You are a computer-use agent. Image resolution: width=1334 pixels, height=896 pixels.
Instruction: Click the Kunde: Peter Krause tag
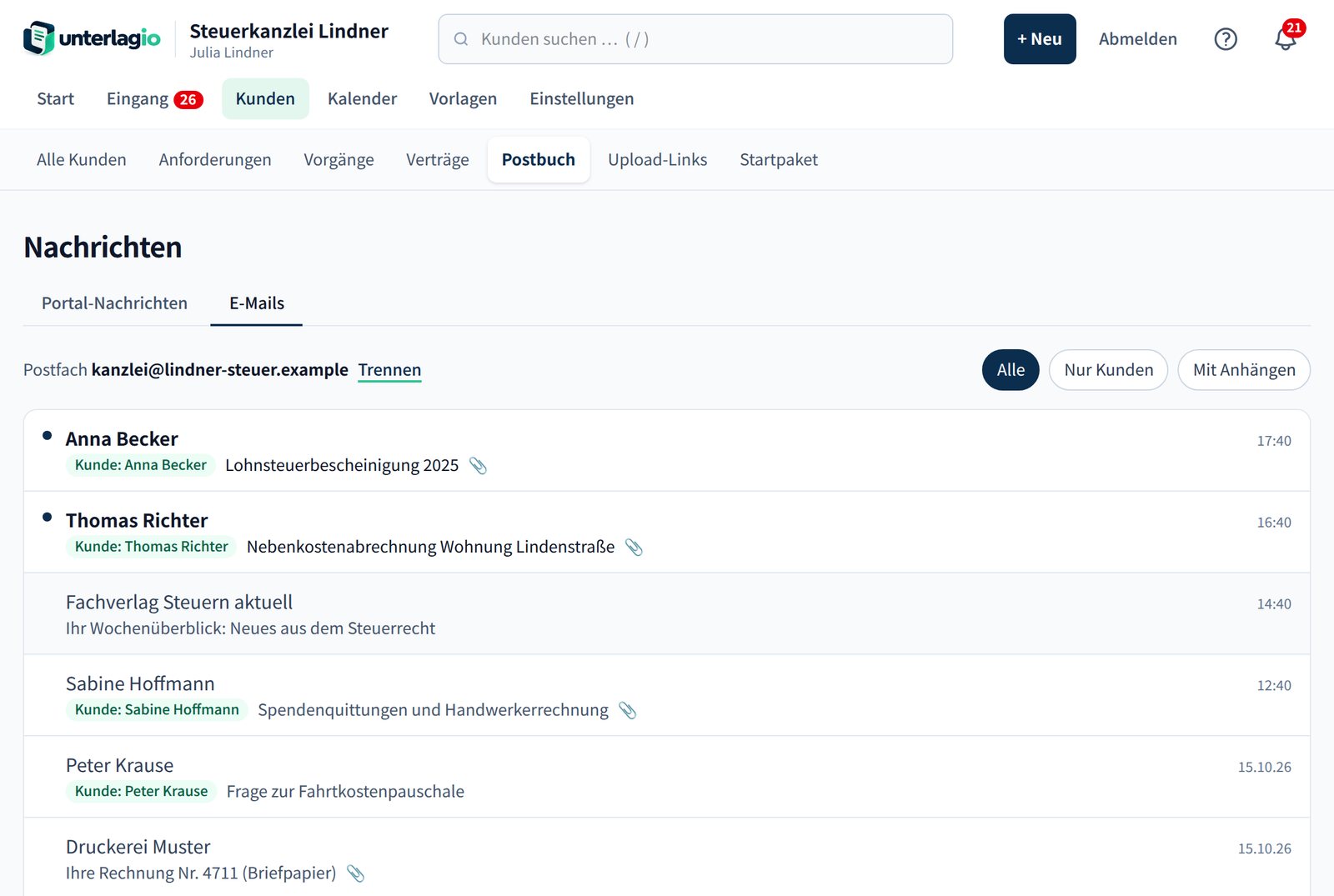click(142, 792)
